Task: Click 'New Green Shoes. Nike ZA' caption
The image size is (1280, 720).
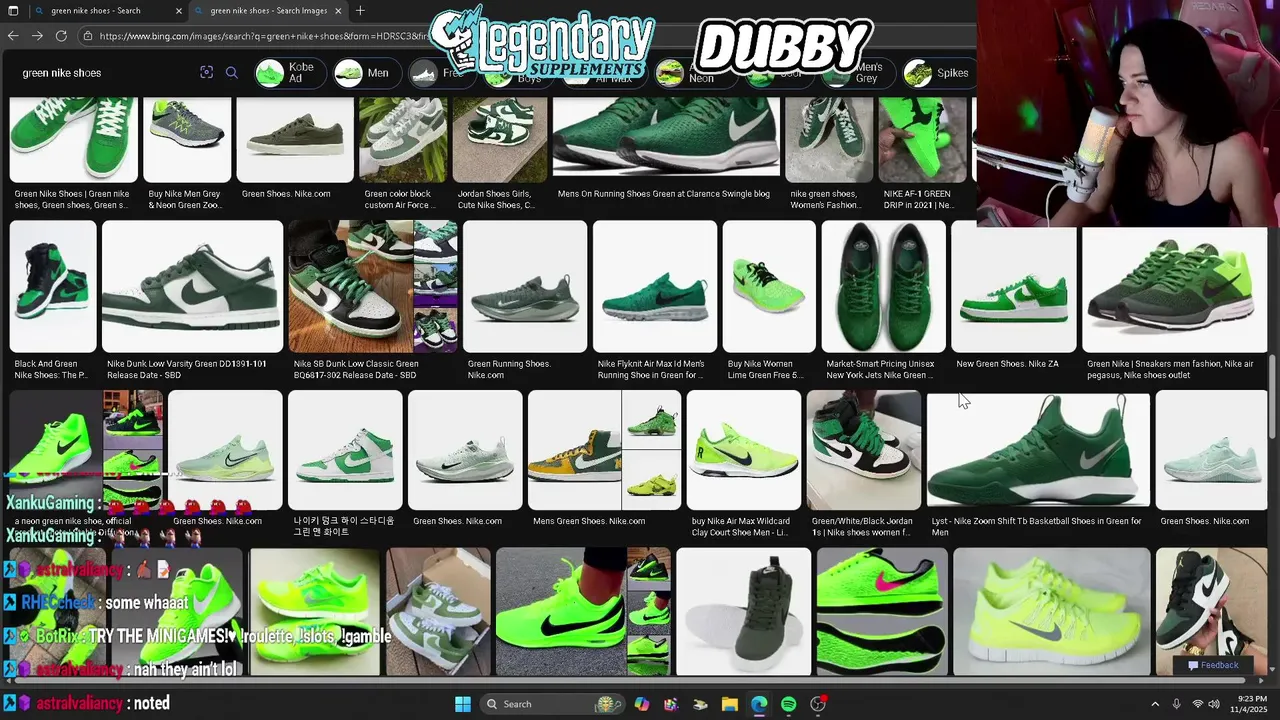Action: [x=1007, y=364]
